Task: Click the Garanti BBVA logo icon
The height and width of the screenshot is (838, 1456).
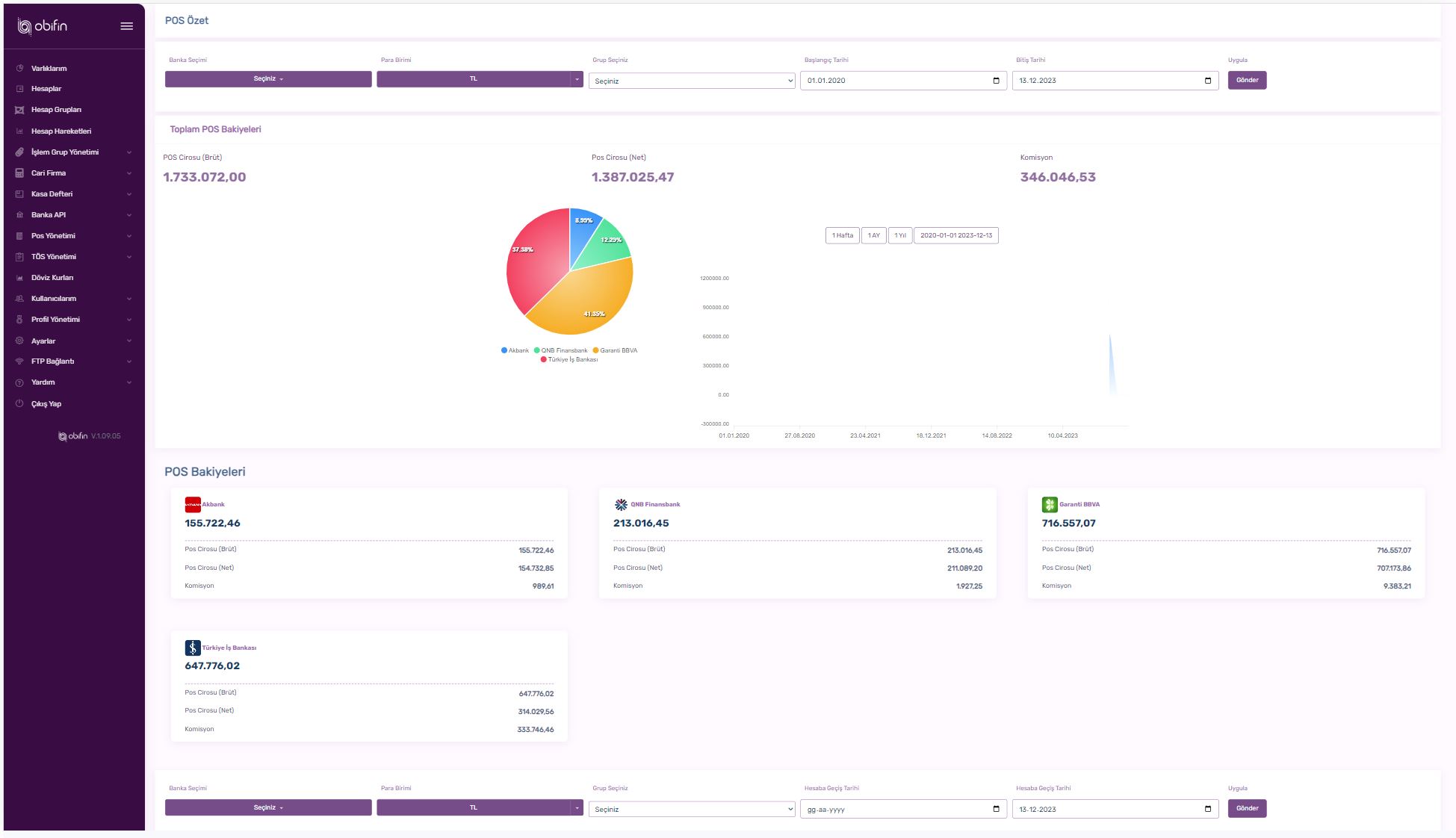Action: [1050, 505]
